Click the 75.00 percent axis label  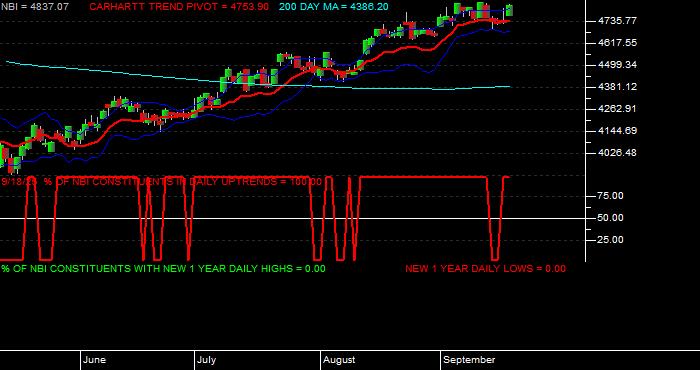(x=610, y=196)
